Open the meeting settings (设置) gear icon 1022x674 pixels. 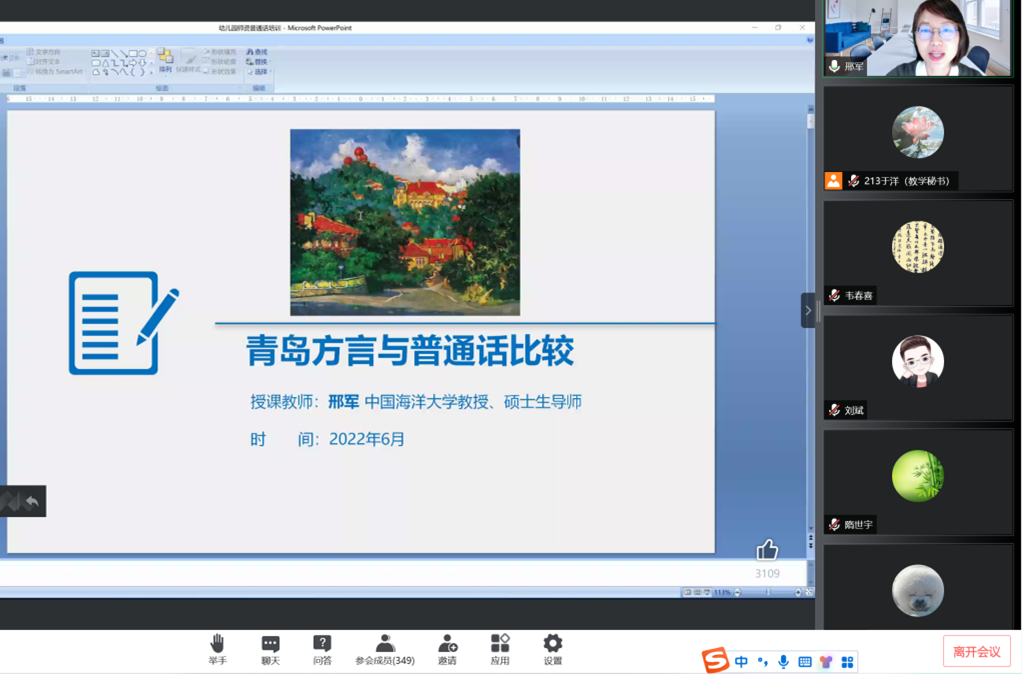coord(551,642)
